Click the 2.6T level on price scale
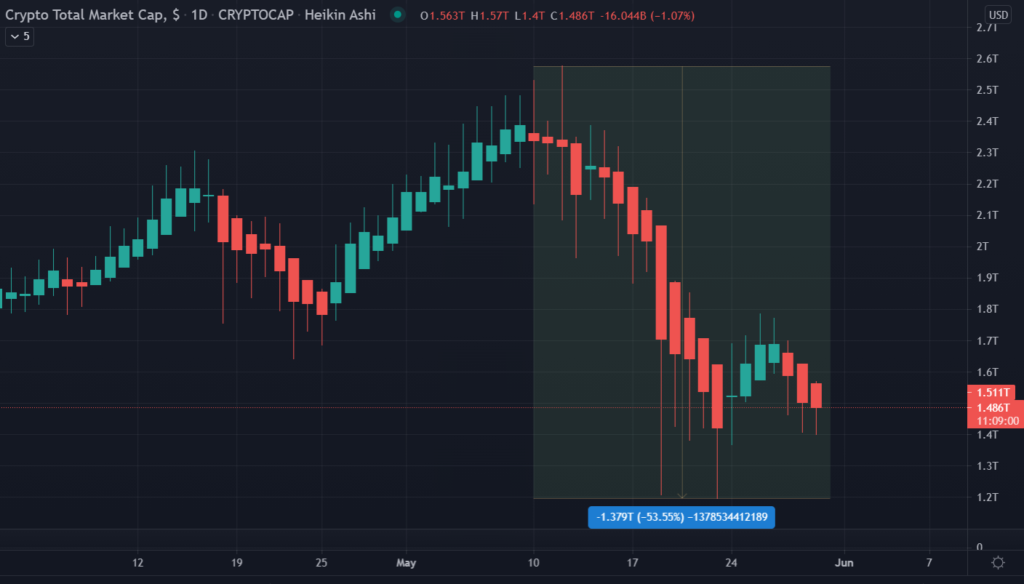Viewport: 1024px width, 584px height. 987,59
